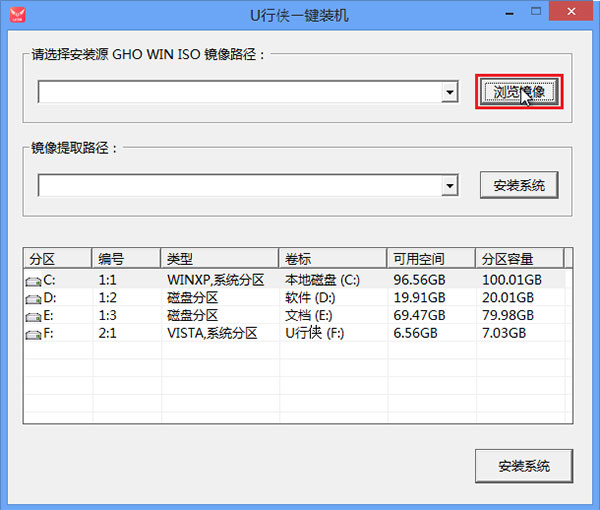This screenshot has width=600, height=510.
Task: Sort by 分区容量 column header
Action: click(x=520, y=259)
